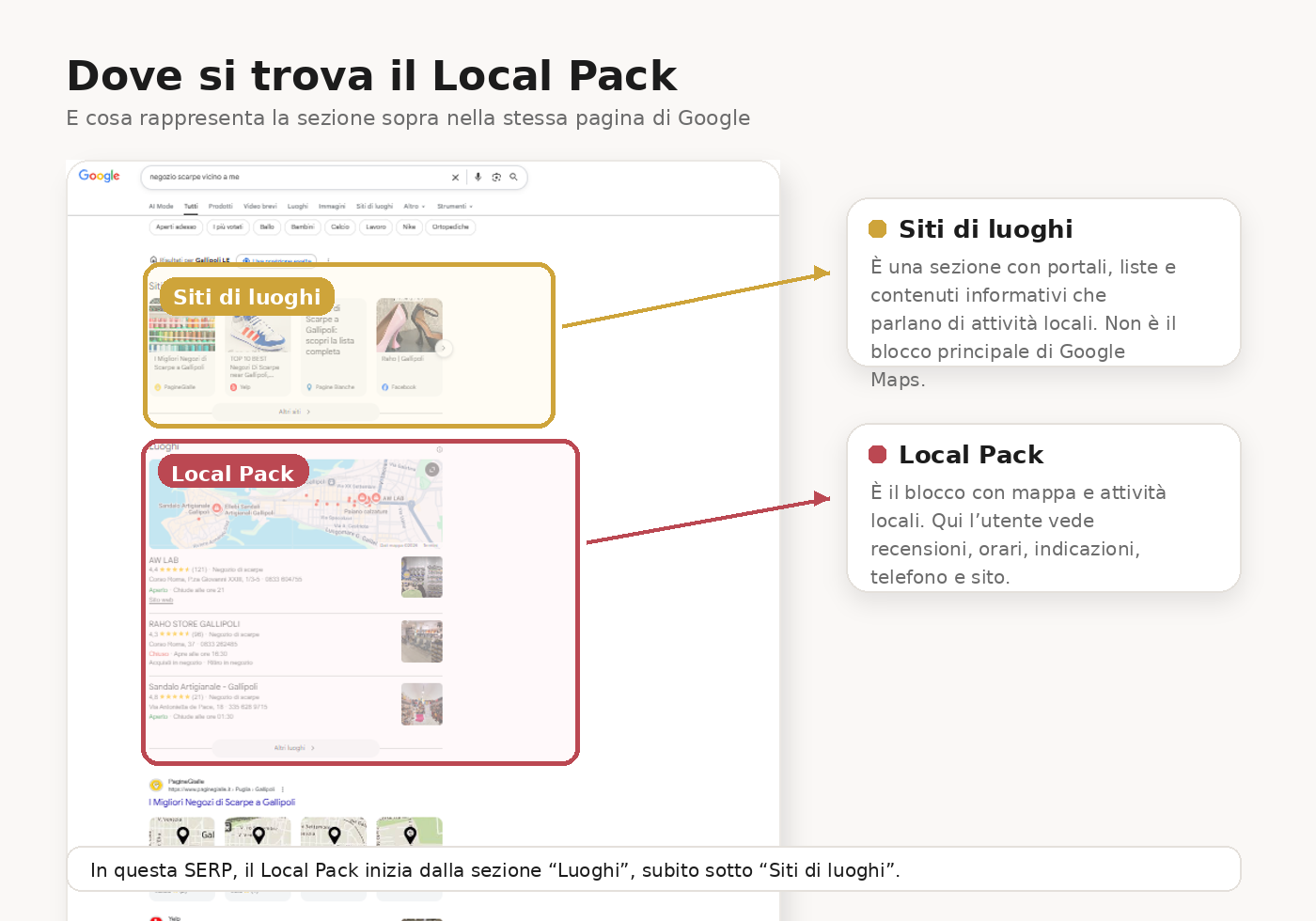This screenshot has width=1316, height=921.
Task: Go to the Siti di luoghi tab
Action: 374,206
